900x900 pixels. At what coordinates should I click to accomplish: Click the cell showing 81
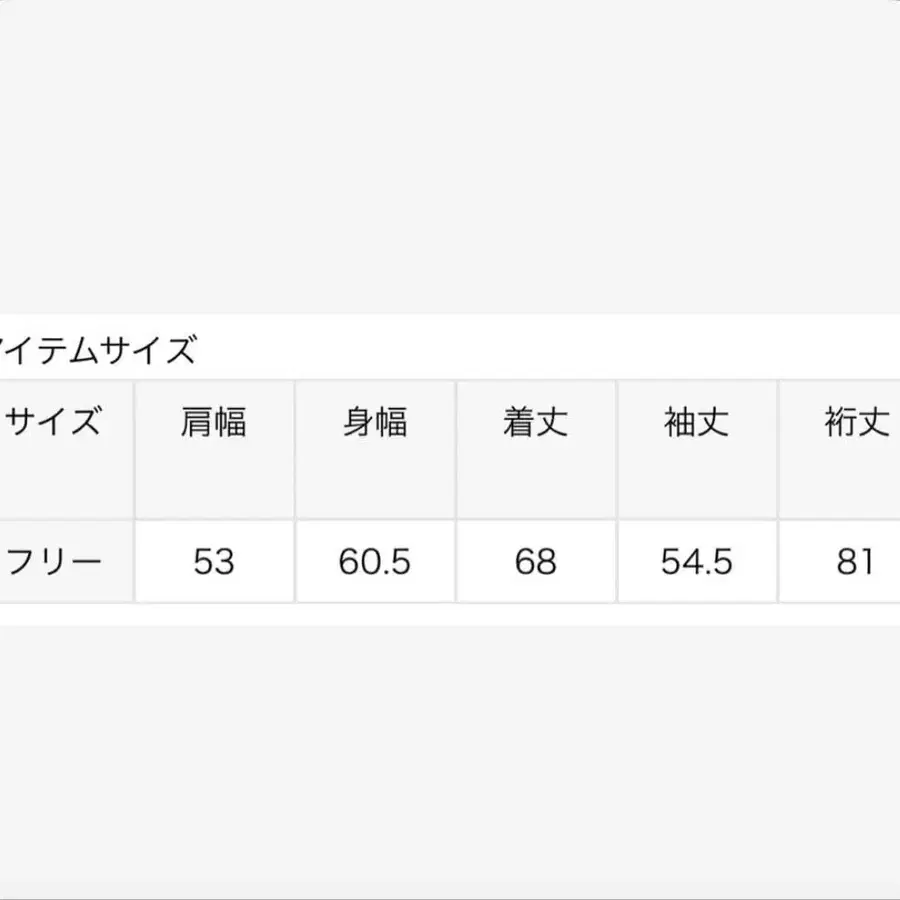tap(856, 562)
